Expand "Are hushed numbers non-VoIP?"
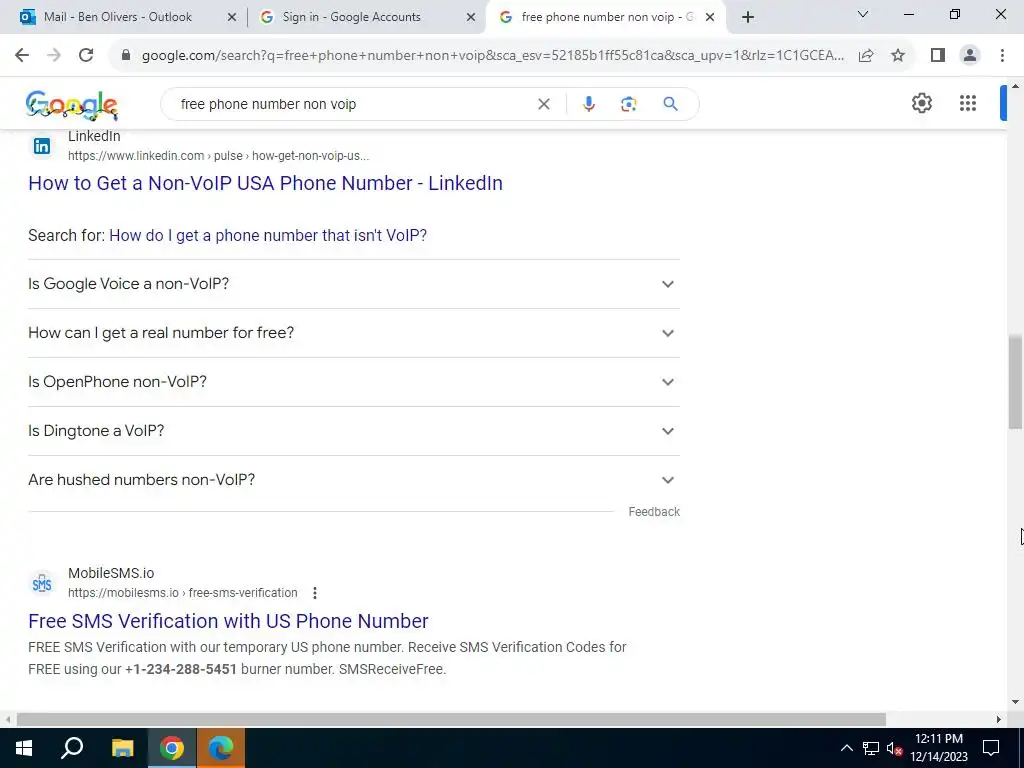 click(x=354, y=480)
